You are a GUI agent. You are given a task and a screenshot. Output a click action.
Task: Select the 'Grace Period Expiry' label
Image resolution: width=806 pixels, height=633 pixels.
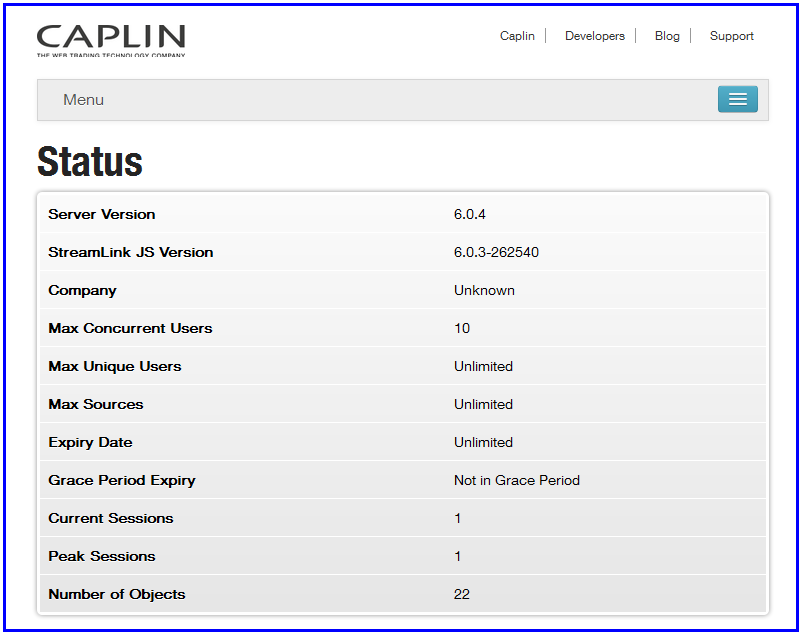click(x=122, y=481)
